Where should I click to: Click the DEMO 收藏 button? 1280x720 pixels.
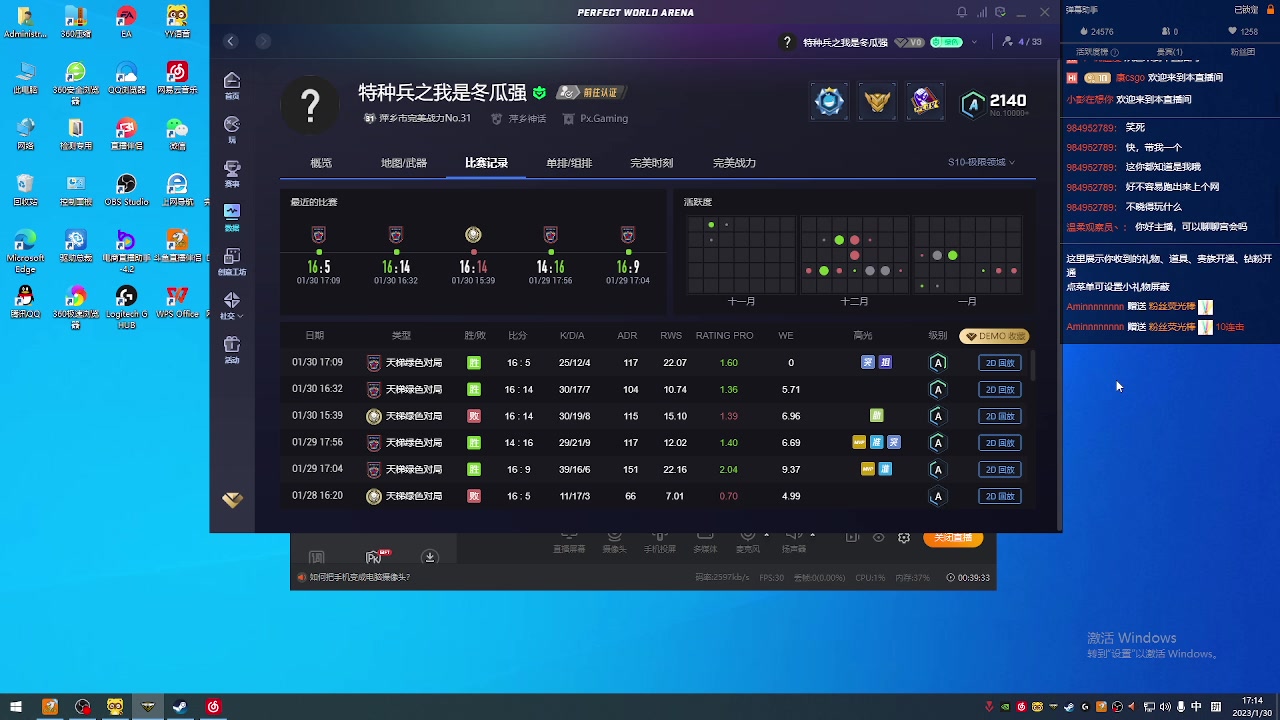click(x=994, y=336)
